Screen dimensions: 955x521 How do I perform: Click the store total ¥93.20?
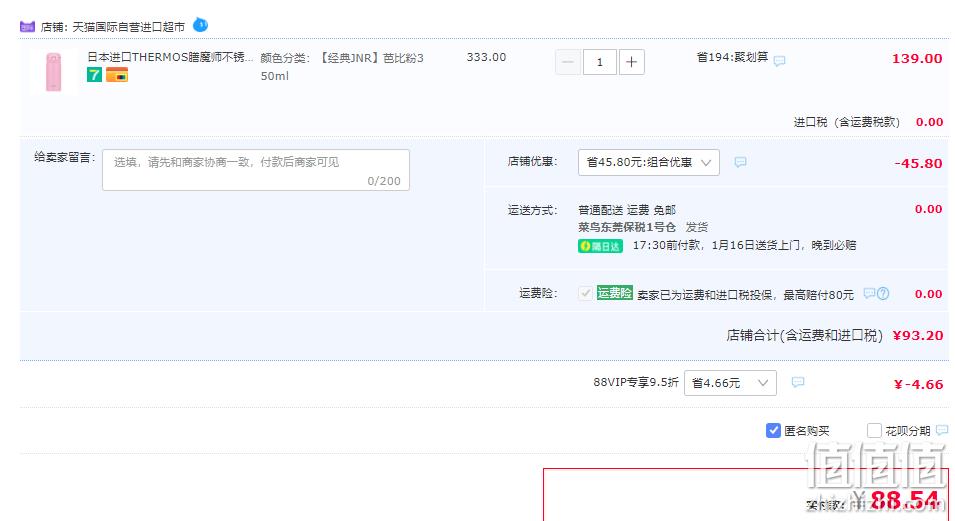pos(918,336)
